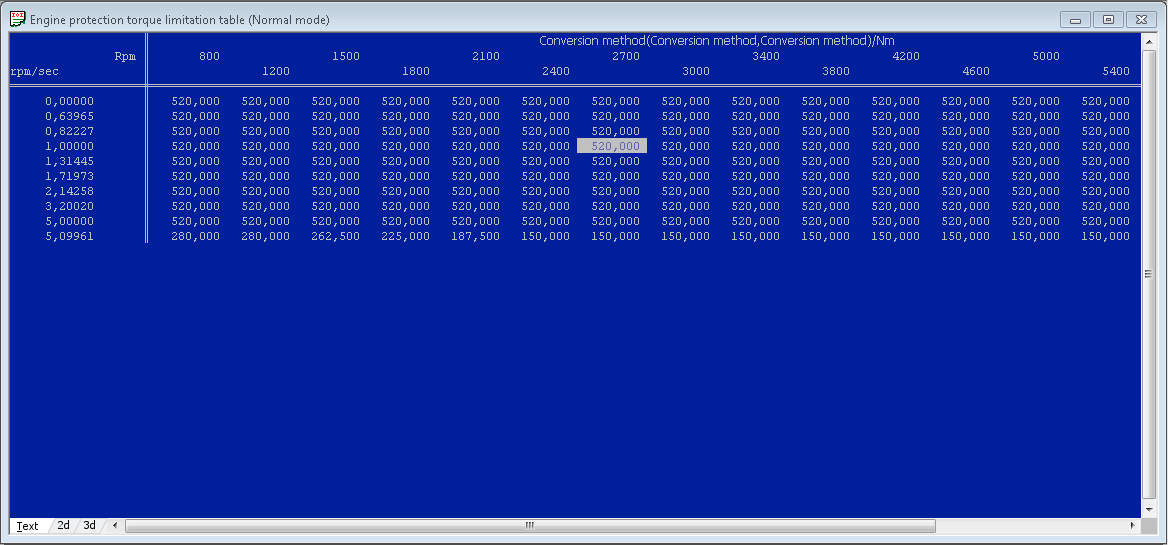The width and height of the screenshot is (1168, 545).
Task: Click the vertical scrollbar thumb
Action: click(1148, 275)
